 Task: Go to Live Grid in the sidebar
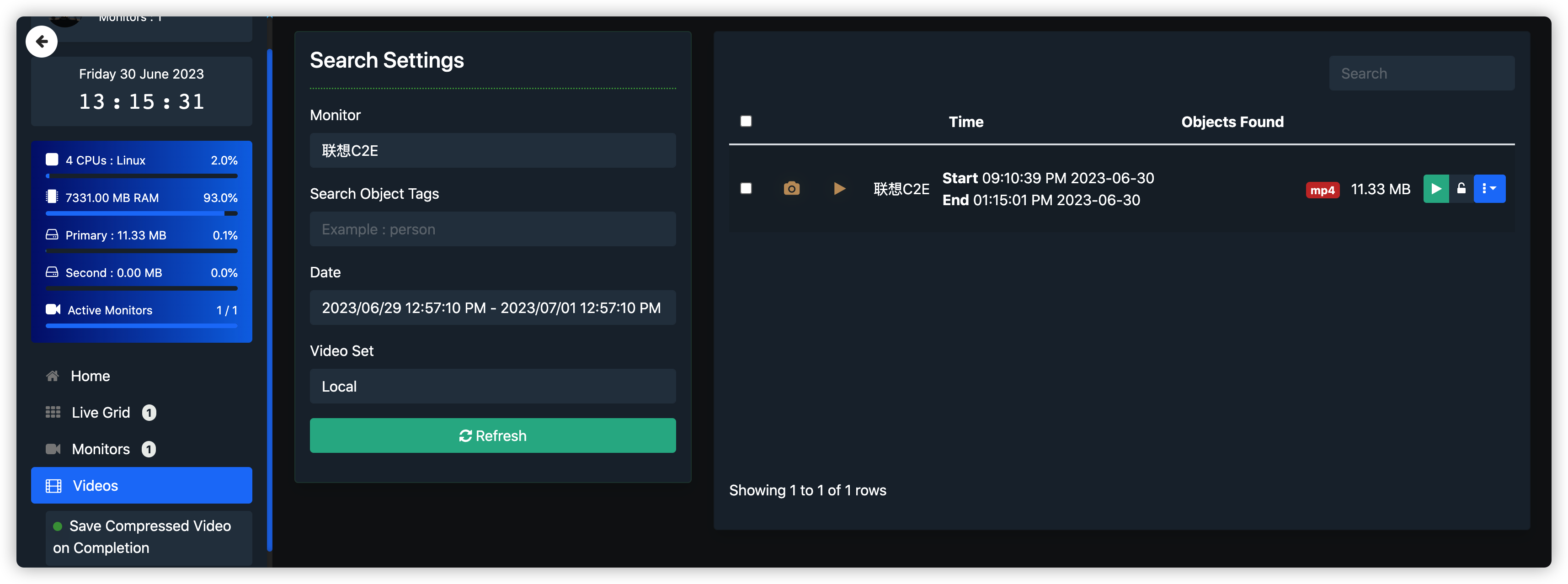pyautogui.click(x=101, y=413)
